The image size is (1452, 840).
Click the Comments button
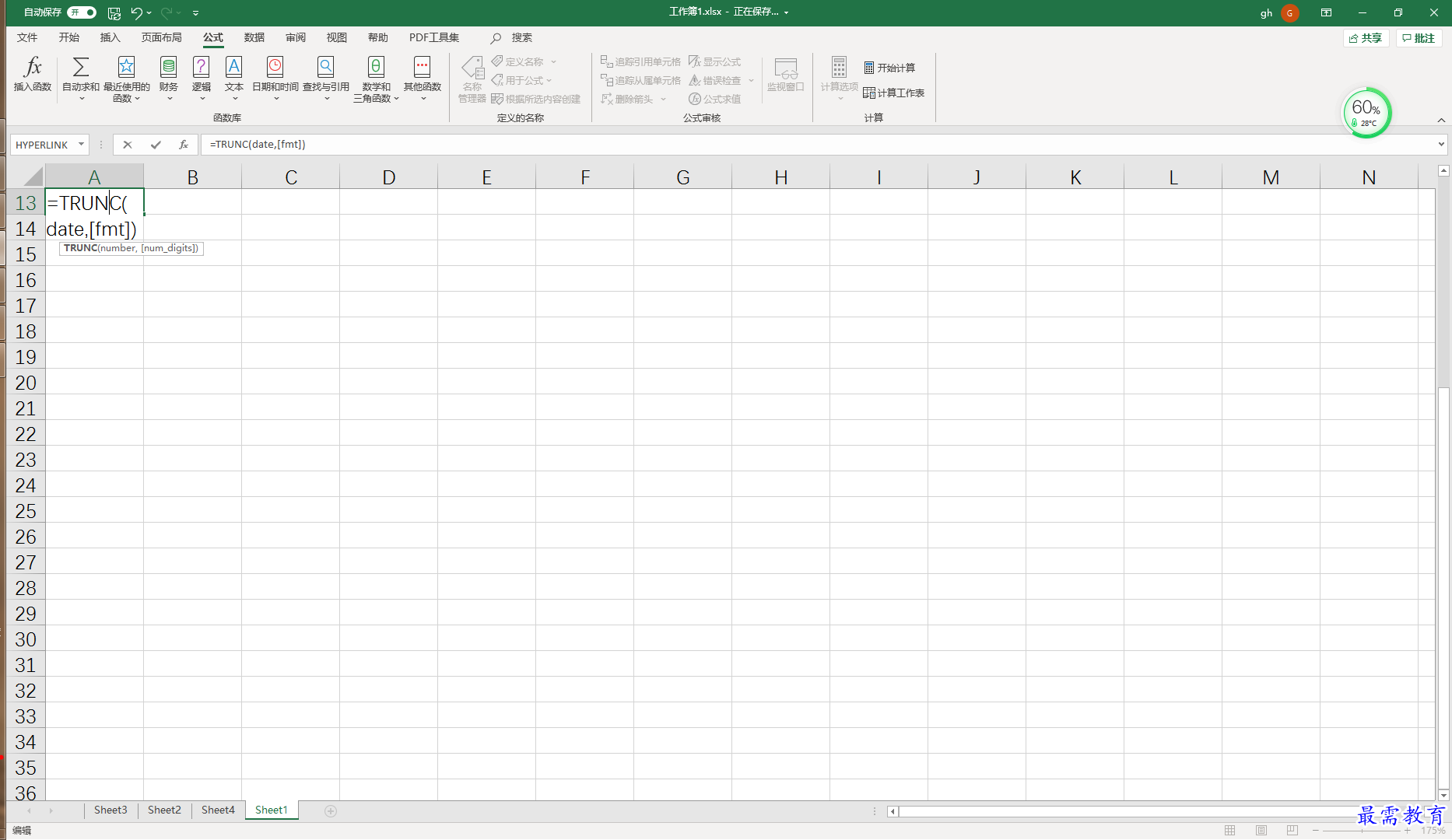1419,38
